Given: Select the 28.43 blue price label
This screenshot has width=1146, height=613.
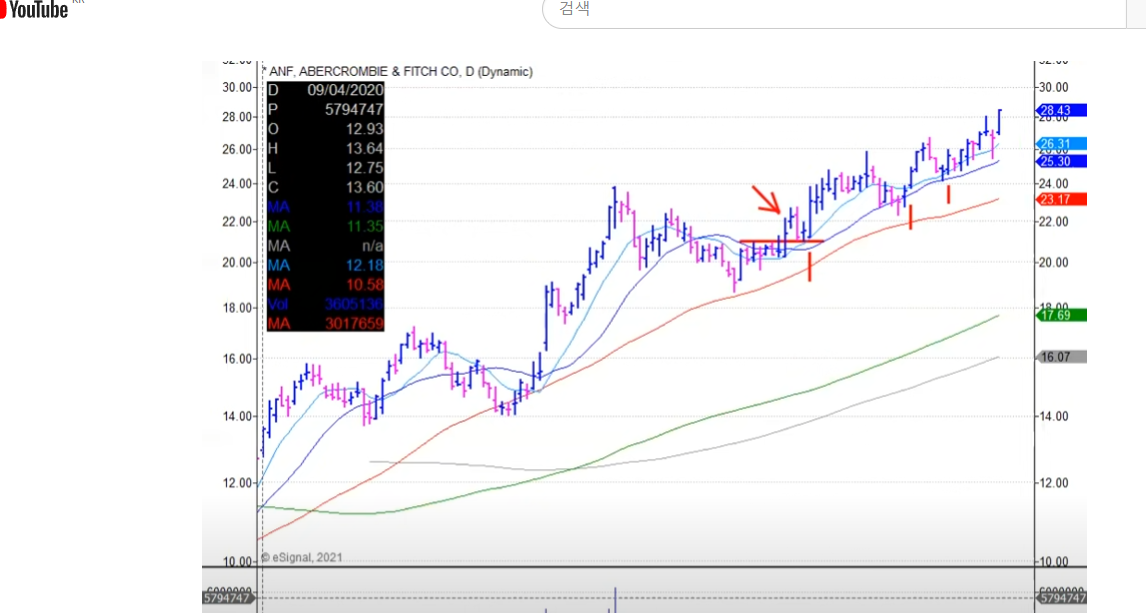Looking at the screenshot, I should (x=1061, y=110).
